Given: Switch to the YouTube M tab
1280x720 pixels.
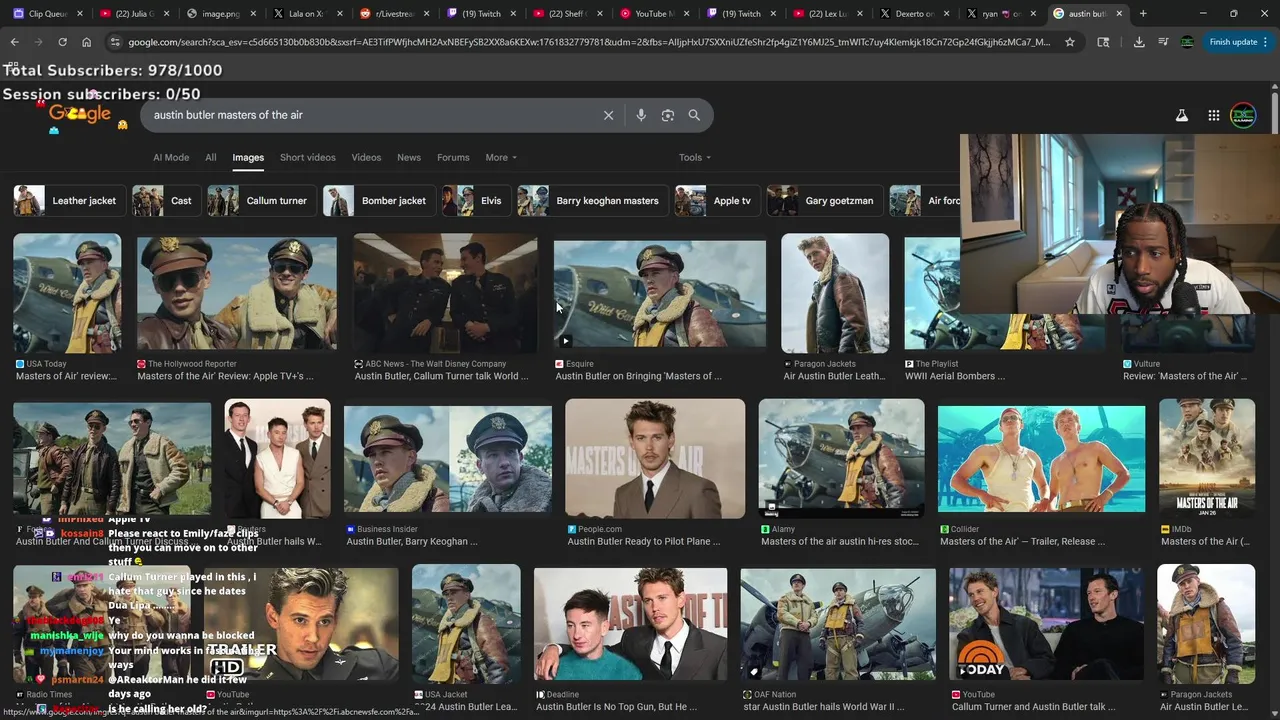Looking at the screenshot, I should point(656,14).
